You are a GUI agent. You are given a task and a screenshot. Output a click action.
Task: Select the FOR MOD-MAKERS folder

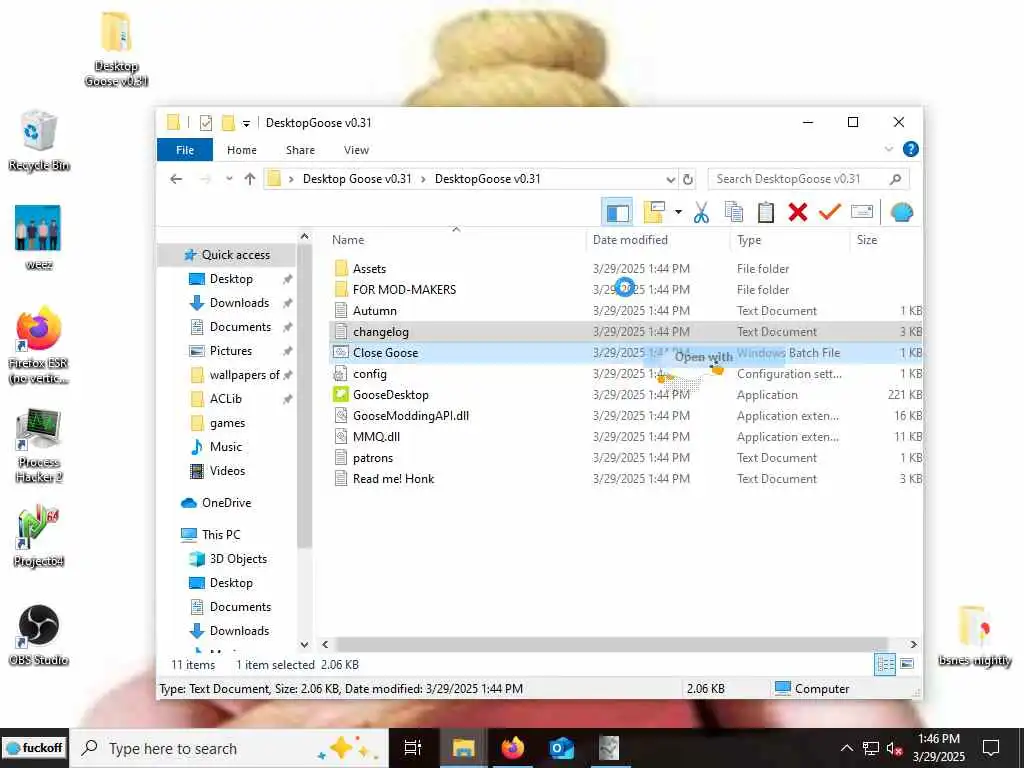[626, 289]
